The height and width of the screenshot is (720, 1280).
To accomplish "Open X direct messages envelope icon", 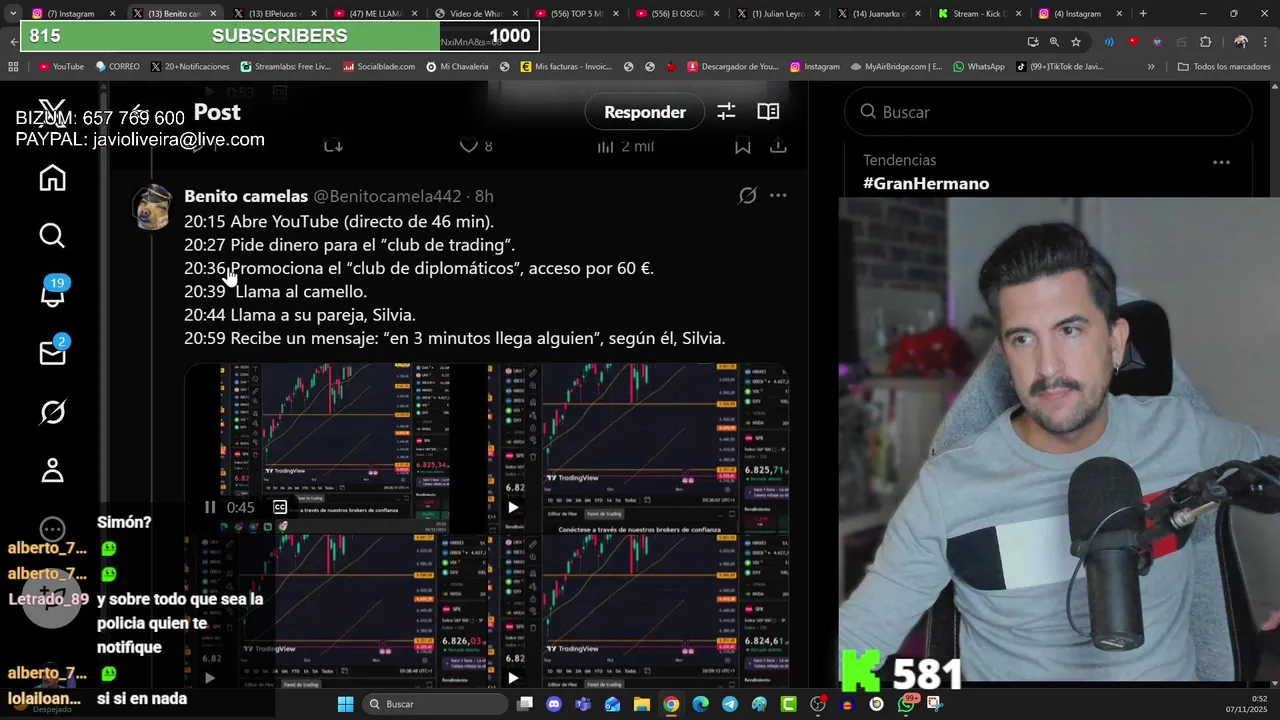I will [52, 352].
